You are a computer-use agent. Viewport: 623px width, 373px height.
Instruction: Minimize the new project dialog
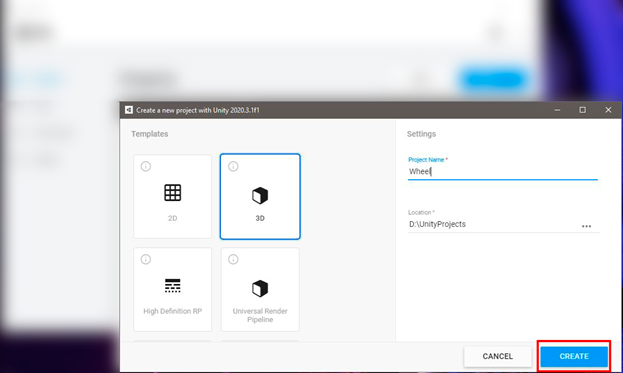tap(557, 110)
